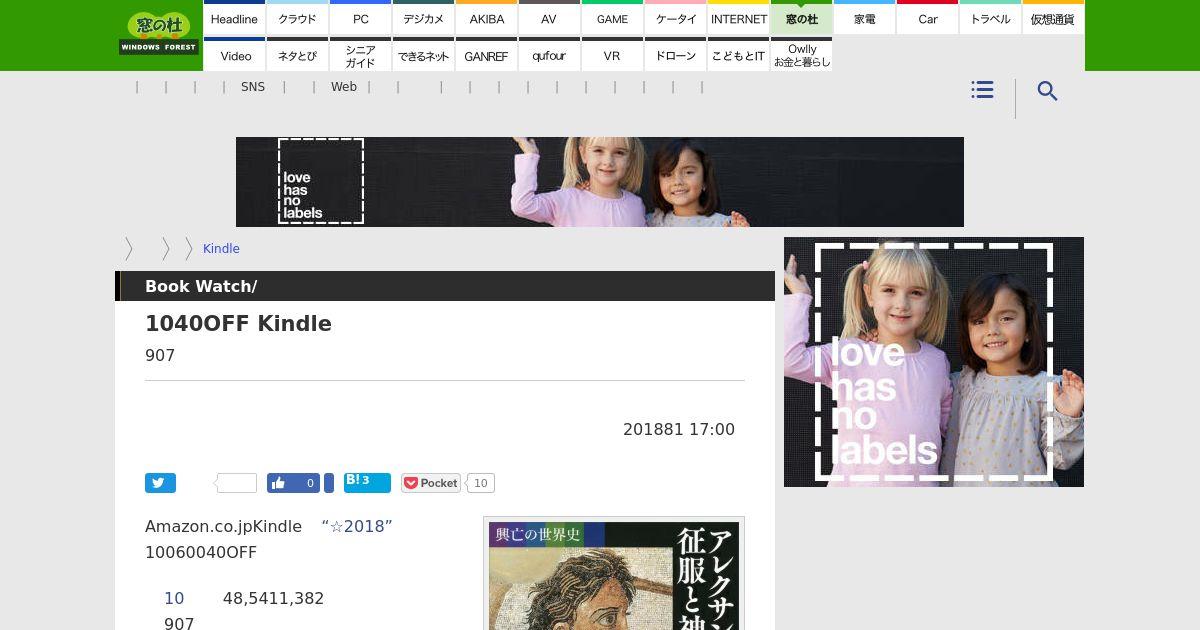Screen dimensions: 1200x630
Task: Click the article headline 1040OFF Kindle
Action: tap(238, 324)
